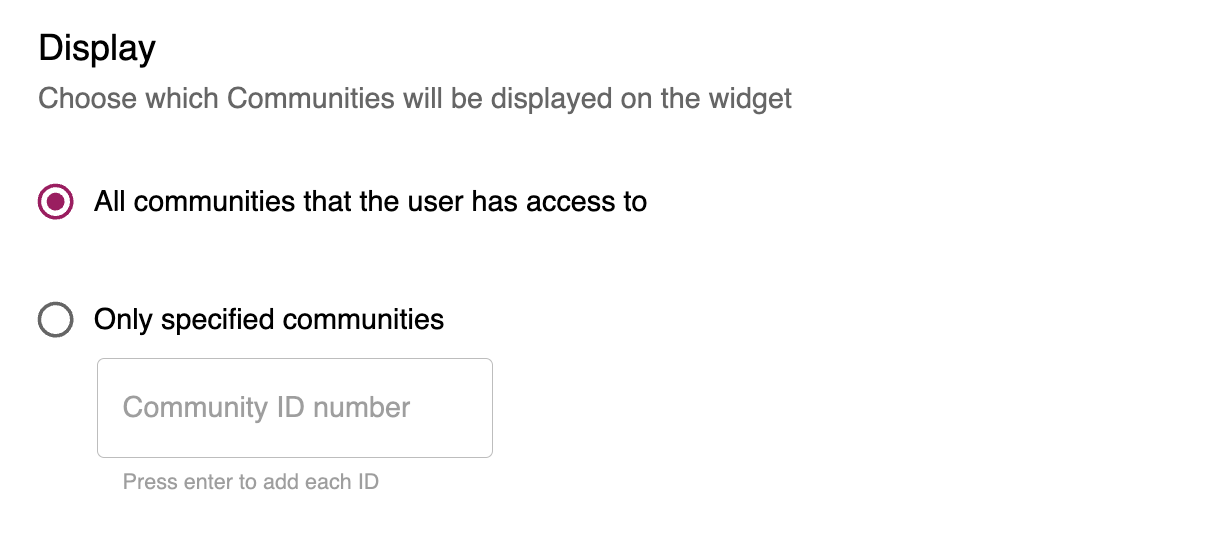Image resolution: width=1212 pixels, height=536 pixels.
Task: Click the 'Display' section heading
Action: tap(97, 48)
